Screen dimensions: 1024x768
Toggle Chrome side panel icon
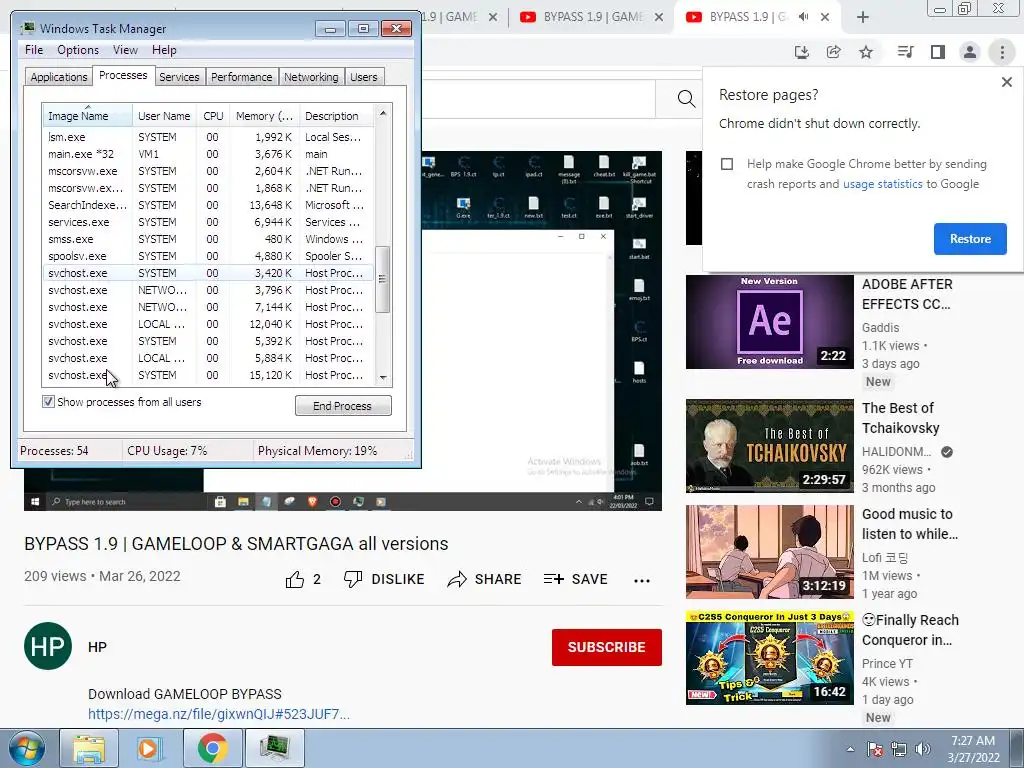938,52
